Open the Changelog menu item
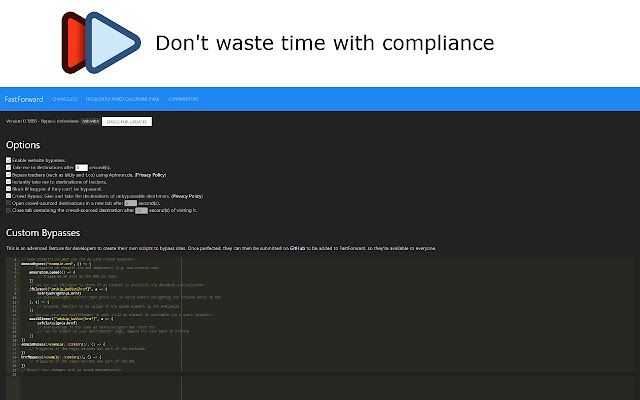 pyautogui.click(x=64, y=99)
